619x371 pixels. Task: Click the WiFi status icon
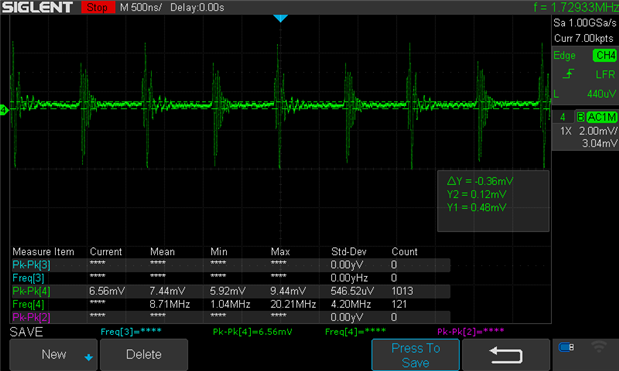(598, 347)
